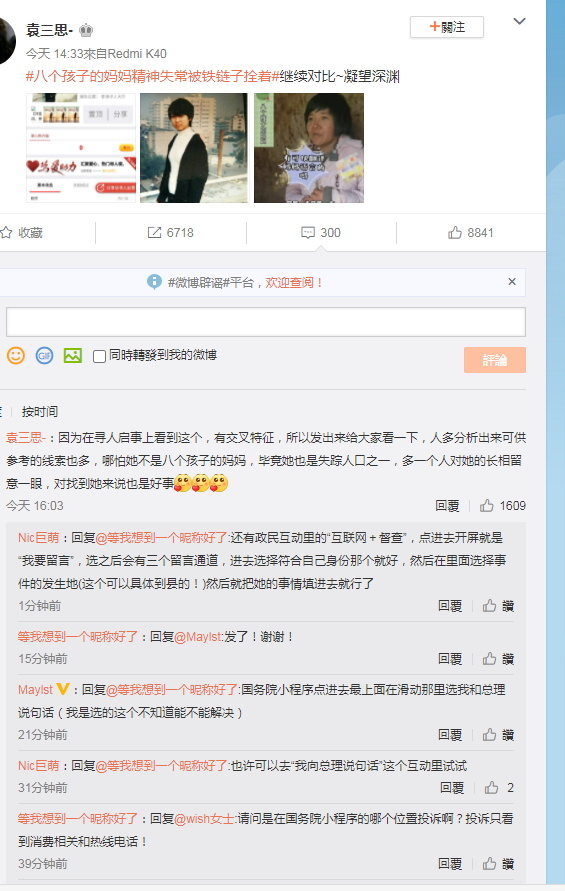Image resolution: width=565 pixels, height=891 pixels.
Task: Click the emoji smiley icon
Action: 16,356
